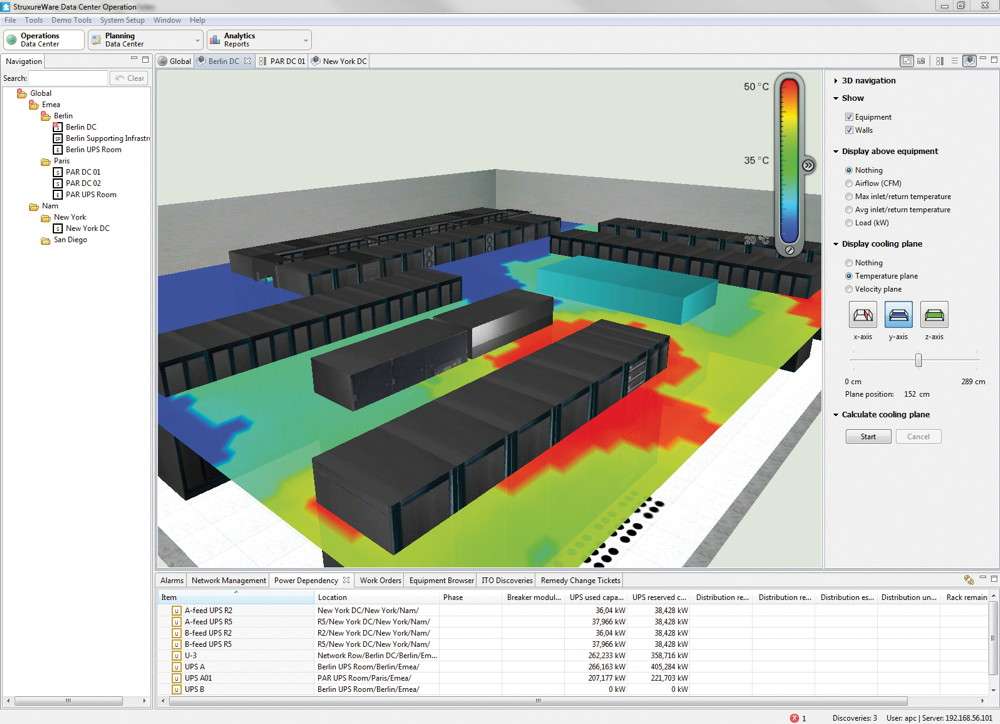Select Temperature plane radio button

point(849,276)
